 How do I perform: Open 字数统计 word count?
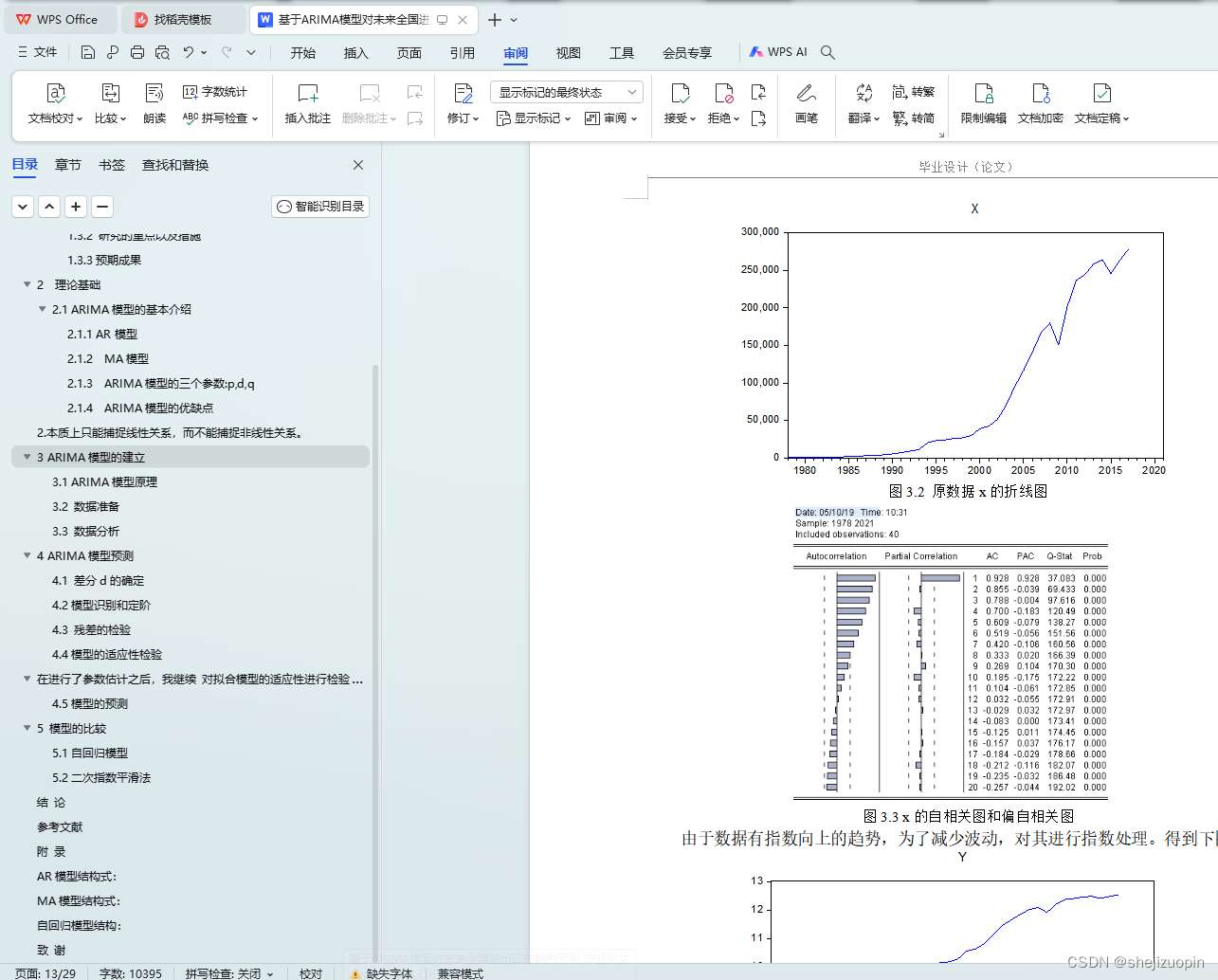pyautogui.click(x=215, y=92)
